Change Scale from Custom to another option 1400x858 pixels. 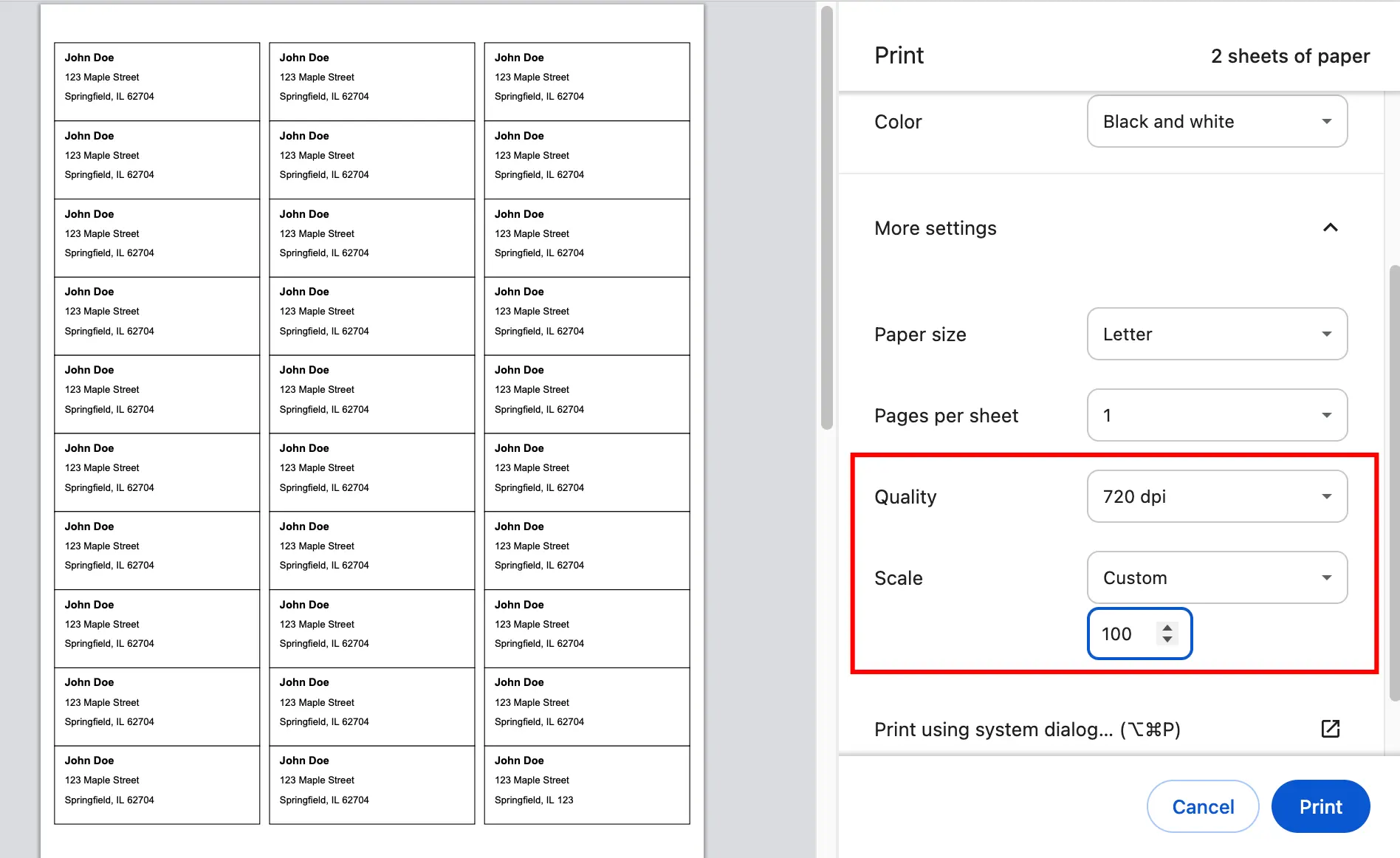(x=1216, y=577)
